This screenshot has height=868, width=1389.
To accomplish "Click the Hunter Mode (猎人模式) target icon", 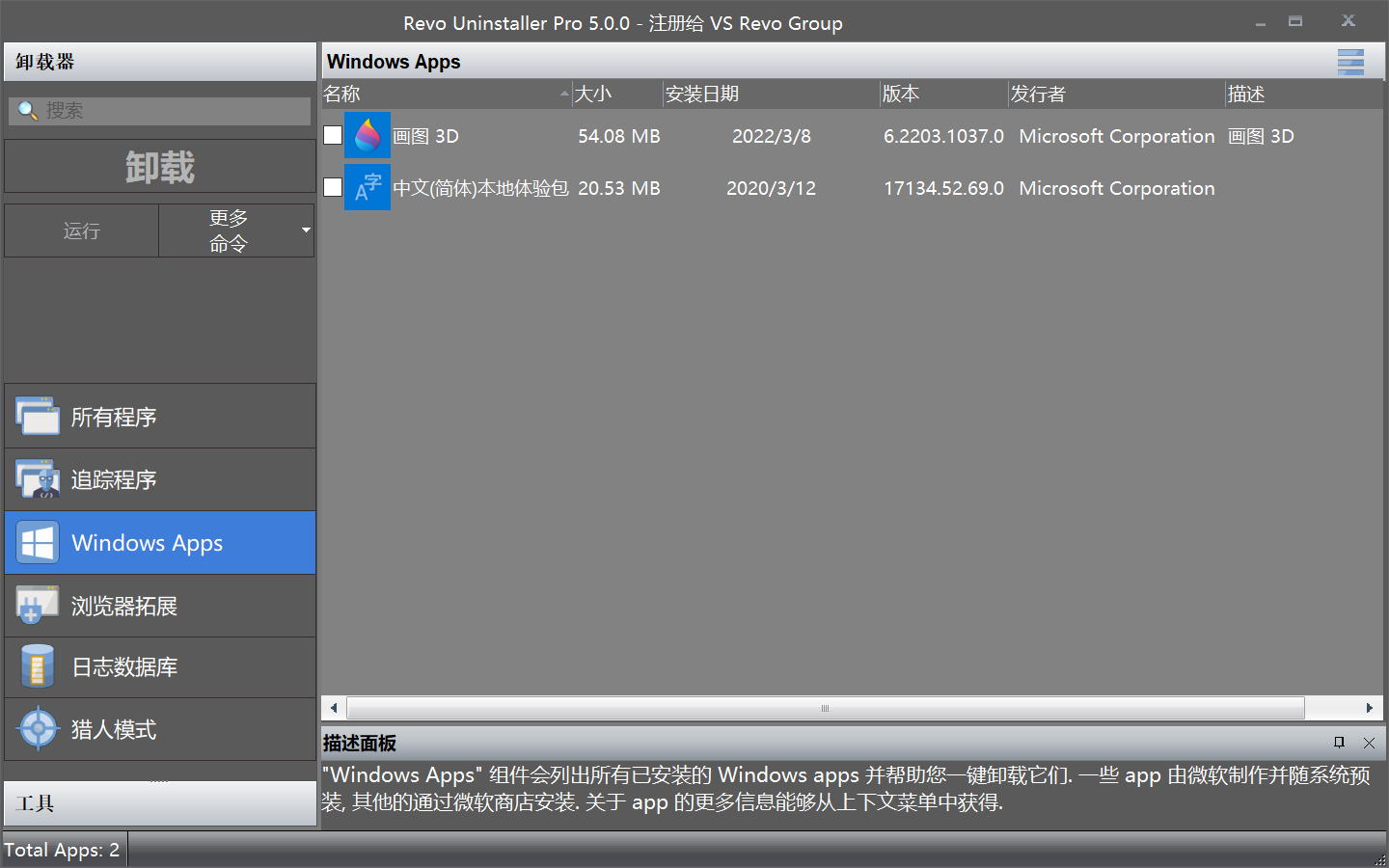I will click(39, 729).
